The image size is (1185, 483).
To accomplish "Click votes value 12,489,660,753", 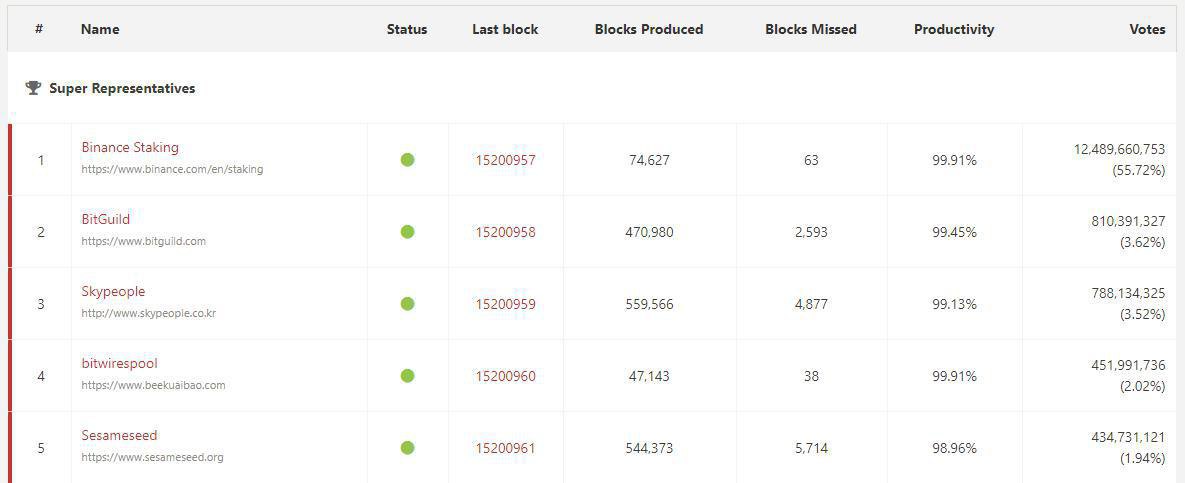I will (x=1119, y=150).
